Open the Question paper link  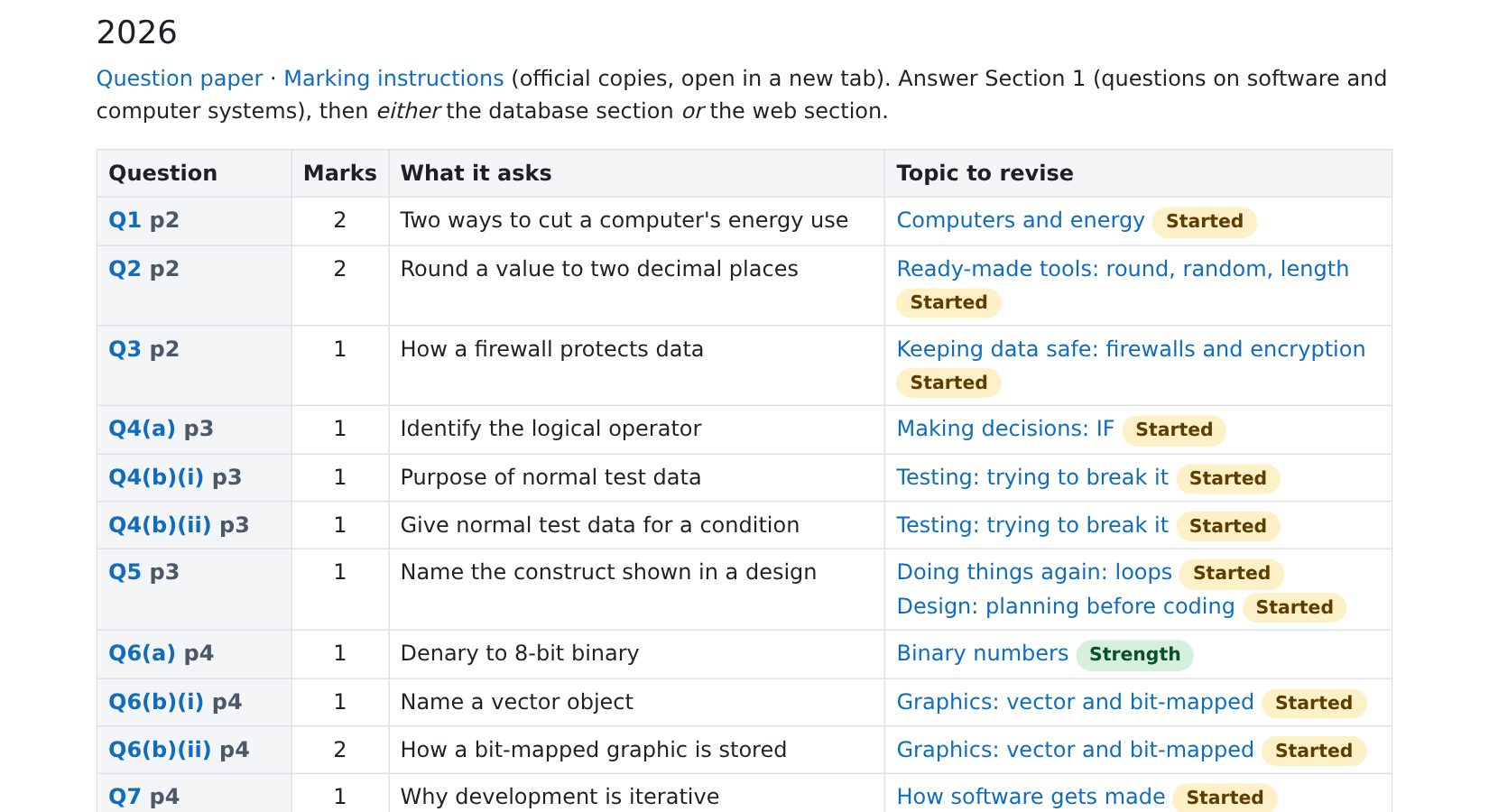tap(180, 78)
